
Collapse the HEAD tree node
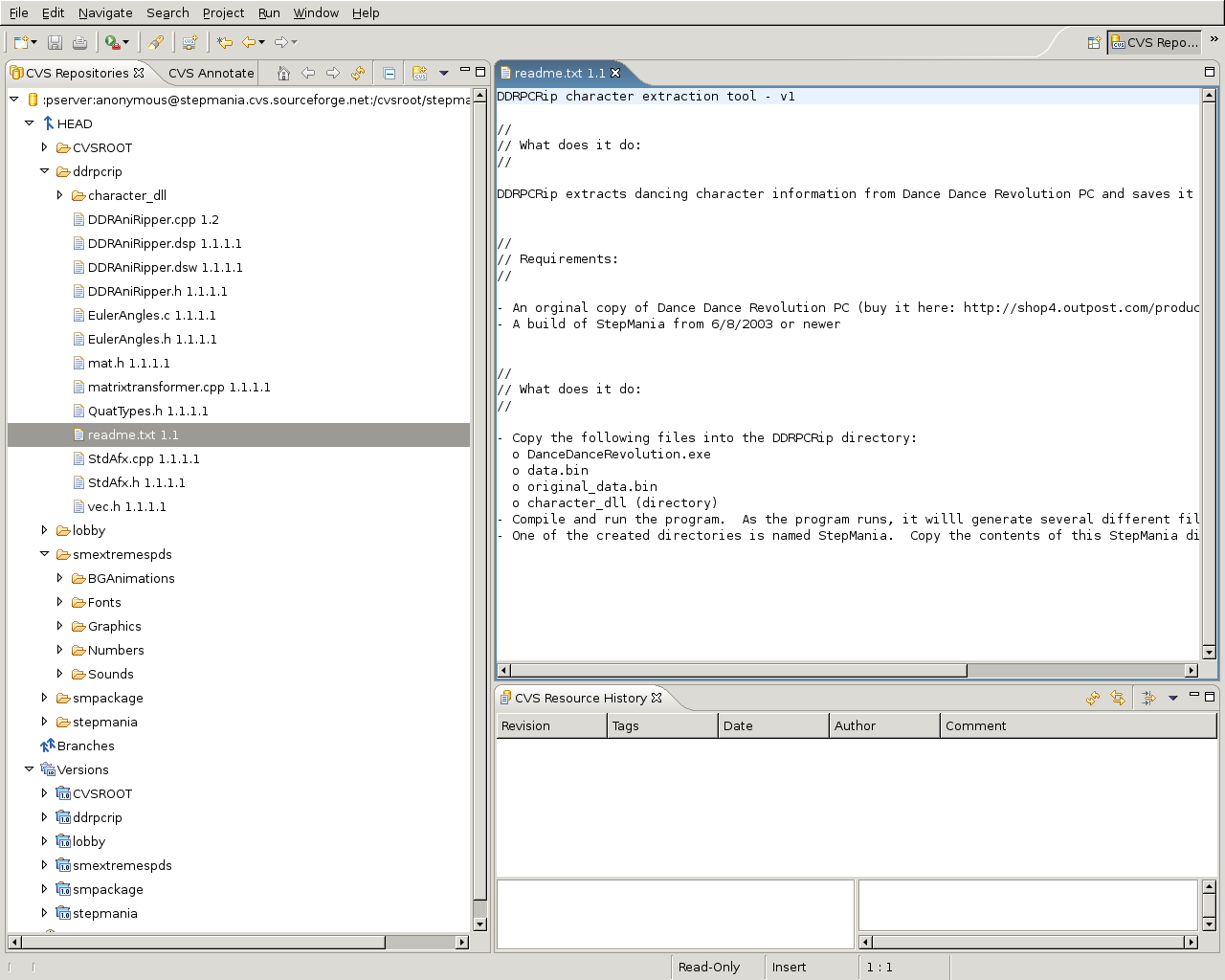tap(29, 123)
